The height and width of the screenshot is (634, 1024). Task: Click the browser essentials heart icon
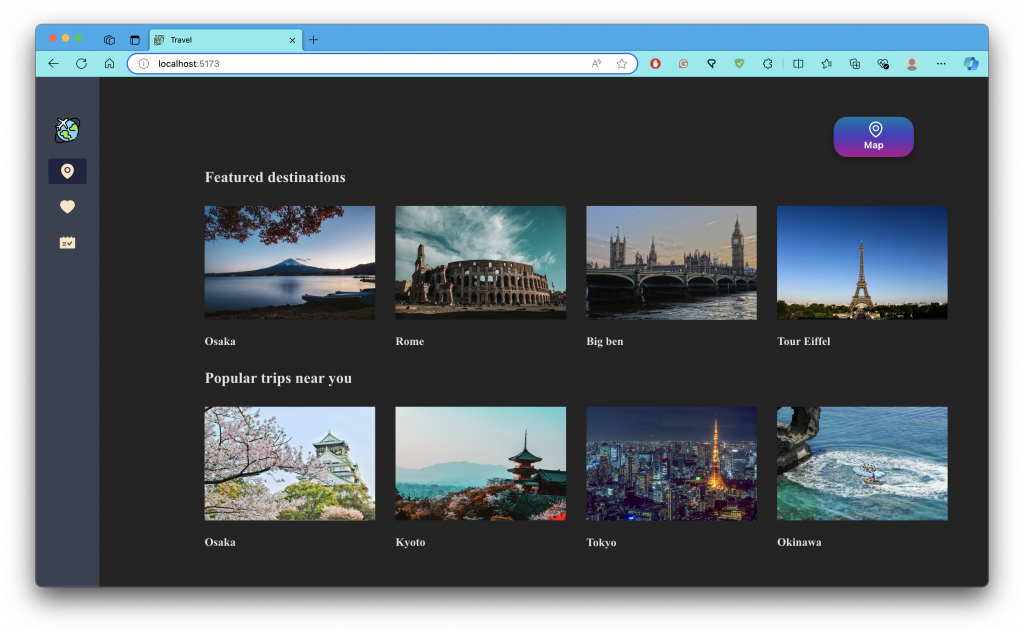(884, 63)
